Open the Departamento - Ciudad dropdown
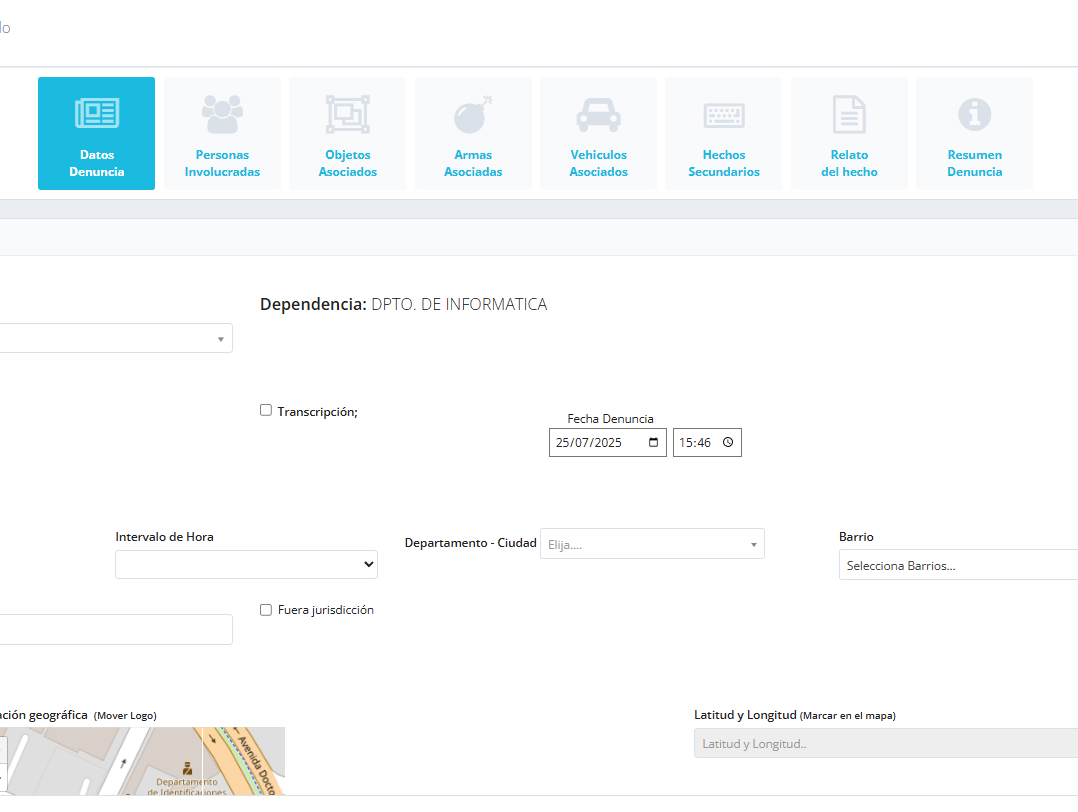Viewport: 1078px width, 812px height. point(652,544)
